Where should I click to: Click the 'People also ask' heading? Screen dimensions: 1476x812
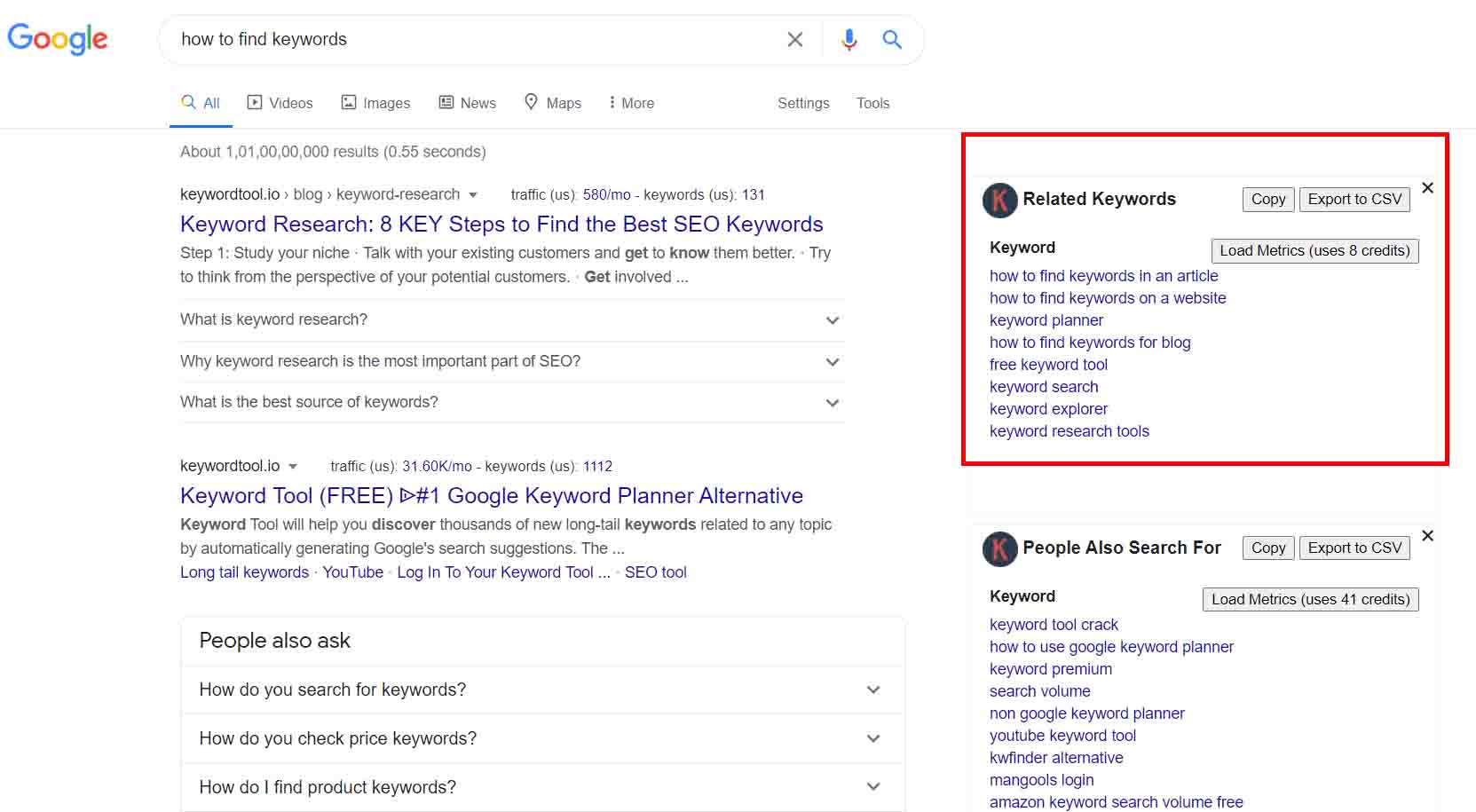click(x=274, y=641)
